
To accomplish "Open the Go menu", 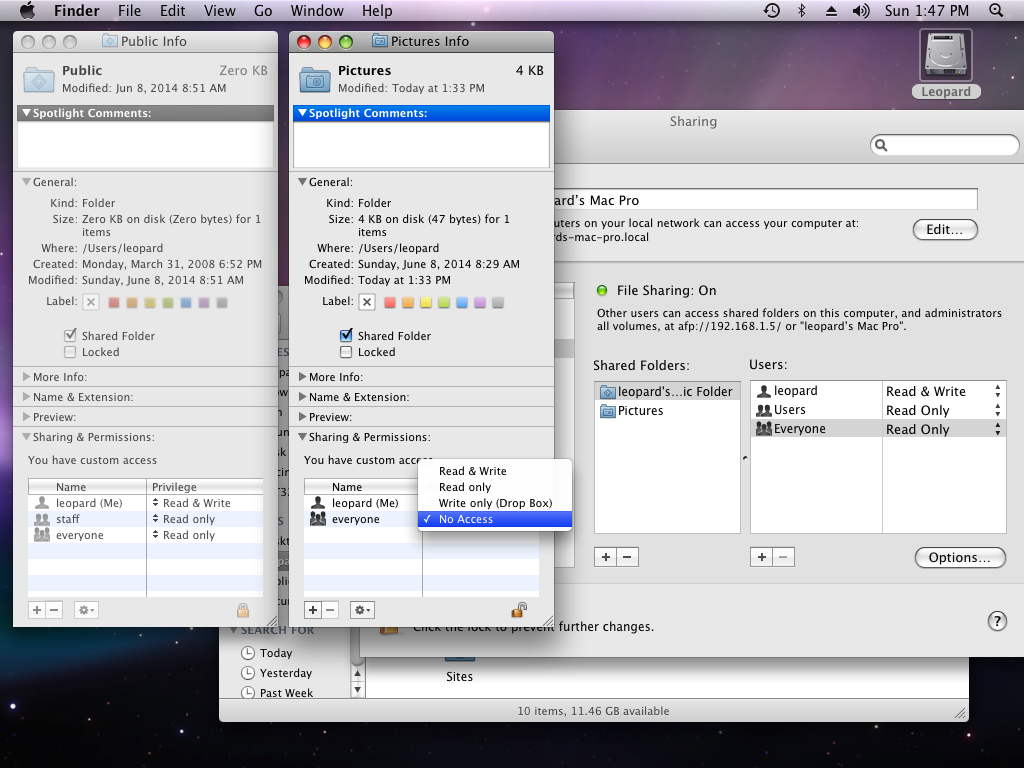I will click(x=263, y=10).
